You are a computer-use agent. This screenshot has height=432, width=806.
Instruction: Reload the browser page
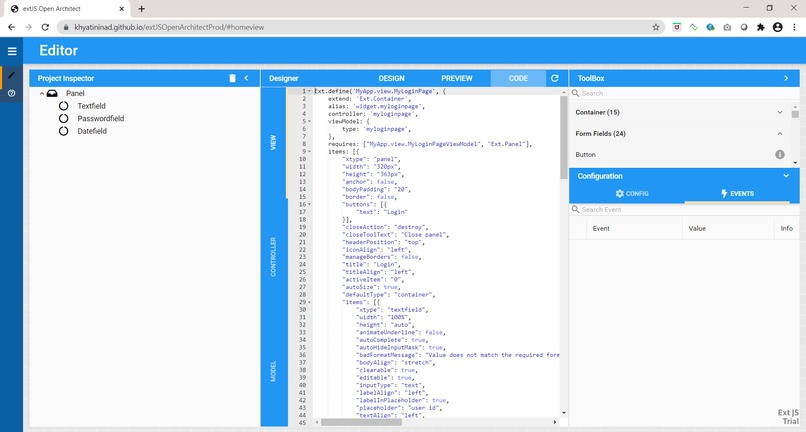tap(45, 27)
